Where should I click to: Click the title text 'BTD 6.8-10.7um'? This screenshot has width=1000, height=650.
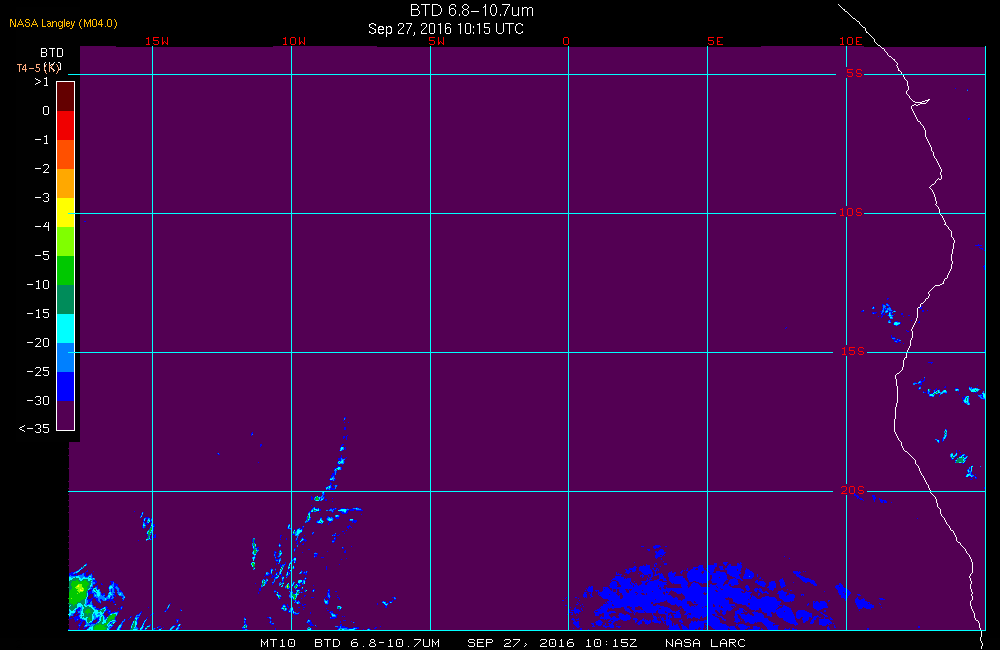coord(471,10)
